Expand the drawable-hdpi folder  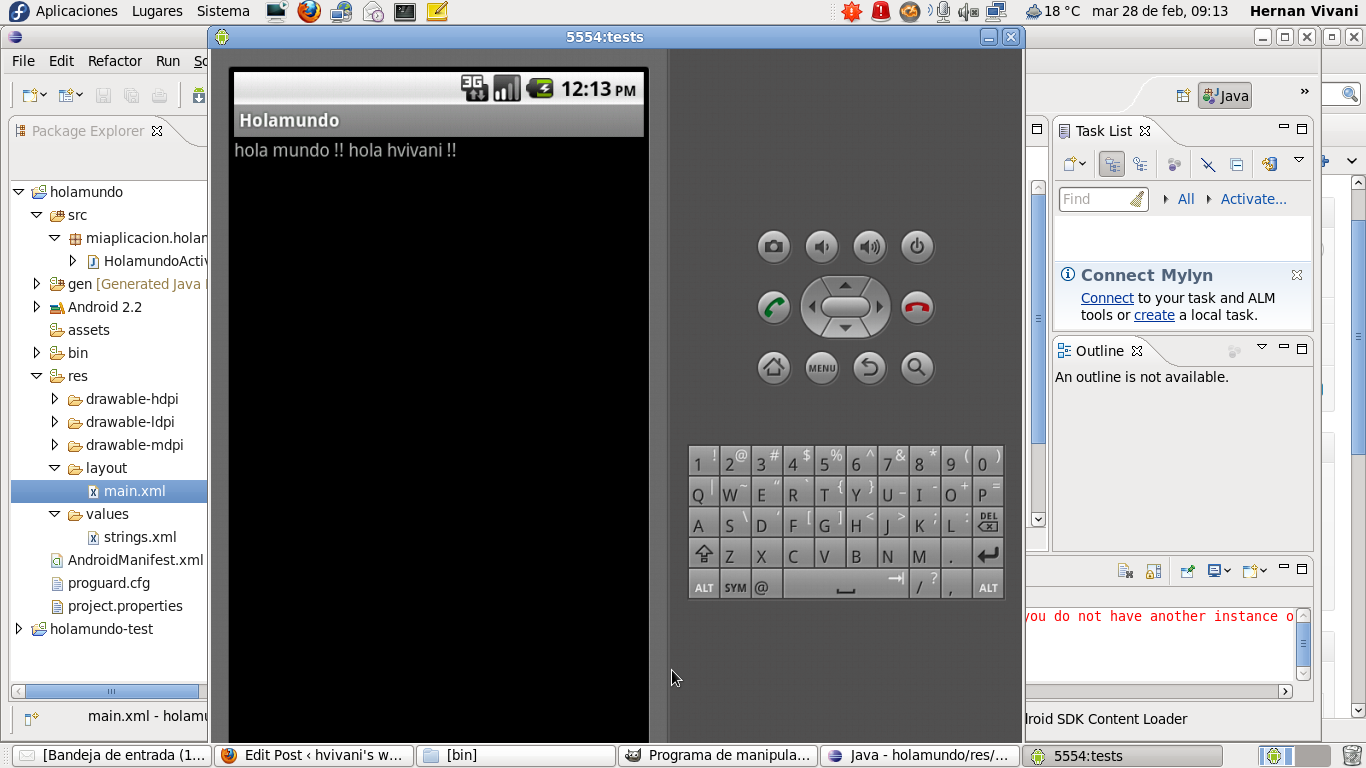[x=55, y=399]
